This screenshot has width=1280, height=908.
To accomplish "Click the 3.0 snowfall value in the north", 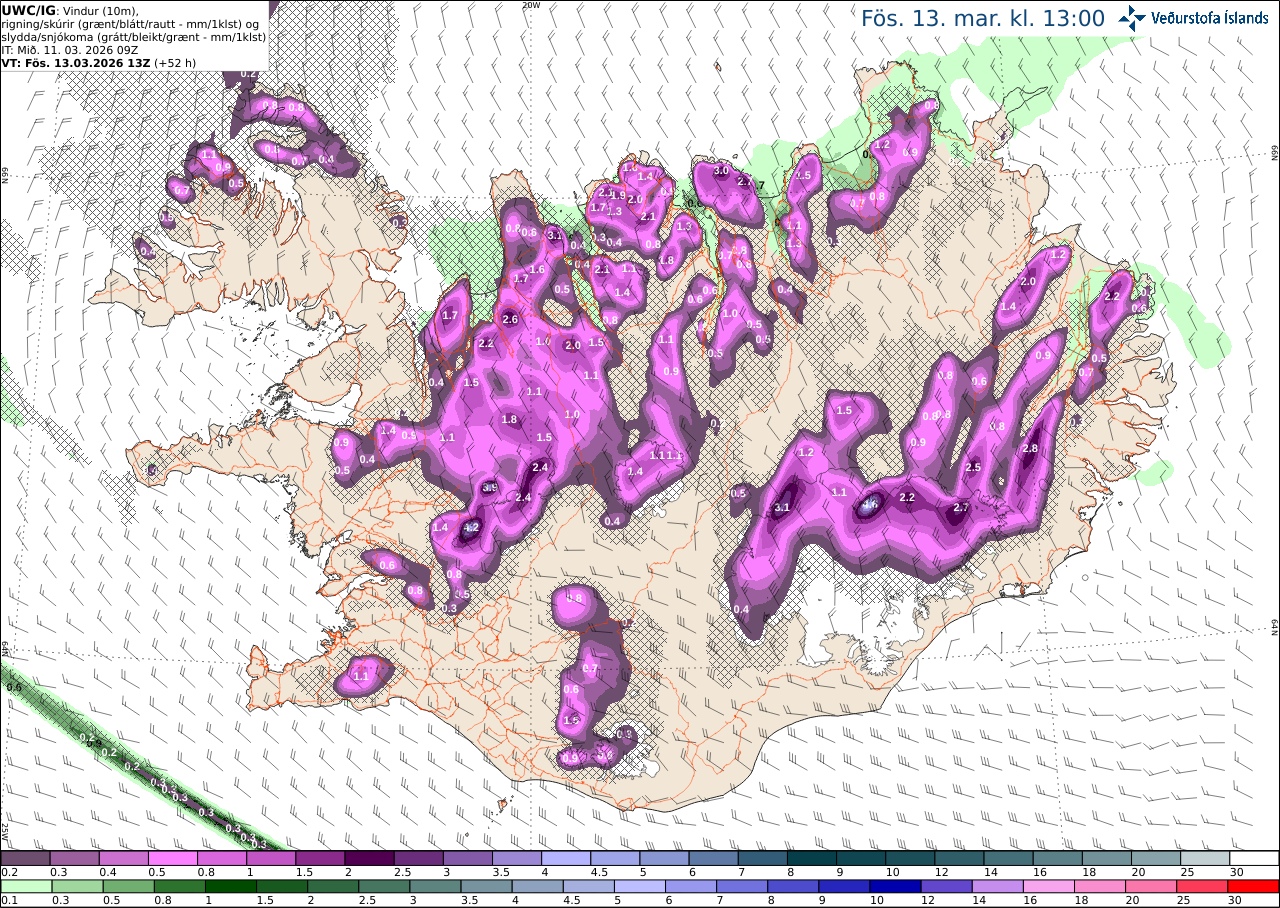I will point(721,171).
